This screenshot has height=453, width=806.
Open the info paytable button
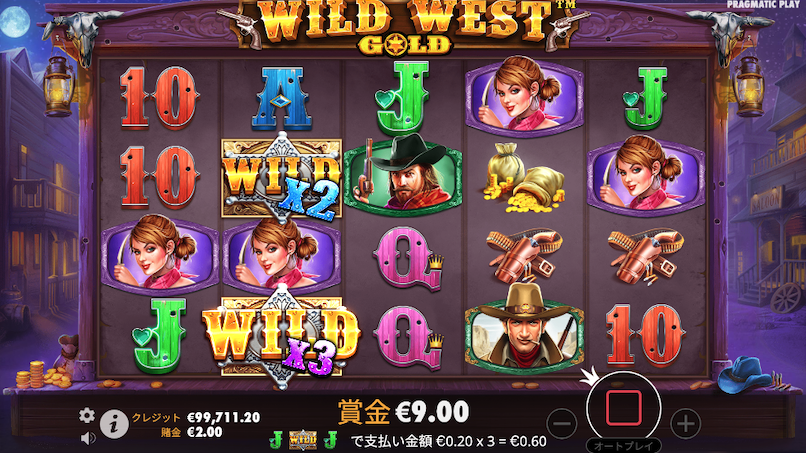coord(114,424)
